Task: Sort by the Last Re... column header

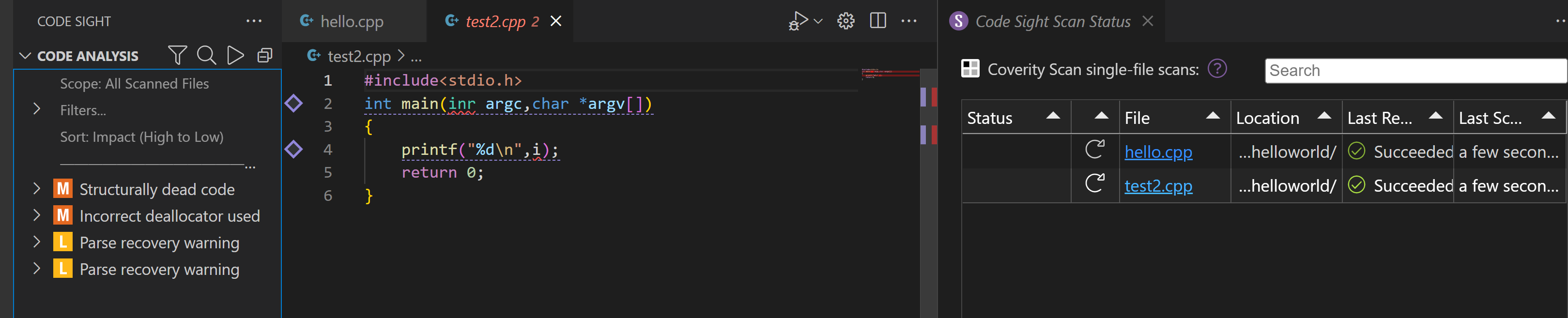Action: 1397,117
